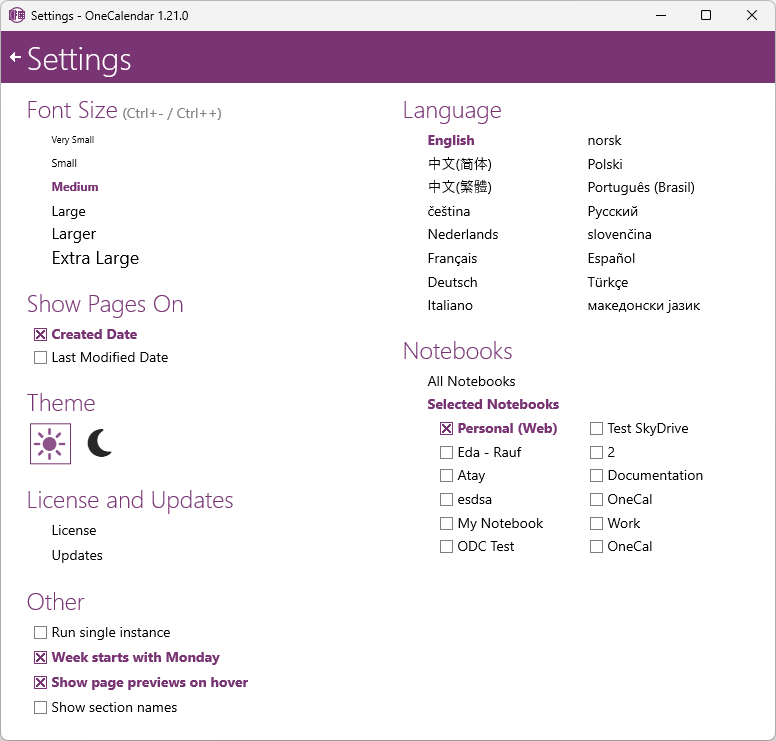Choose Very Small font size
Viewport: 776px width, 741px height.
pos(72,140)
